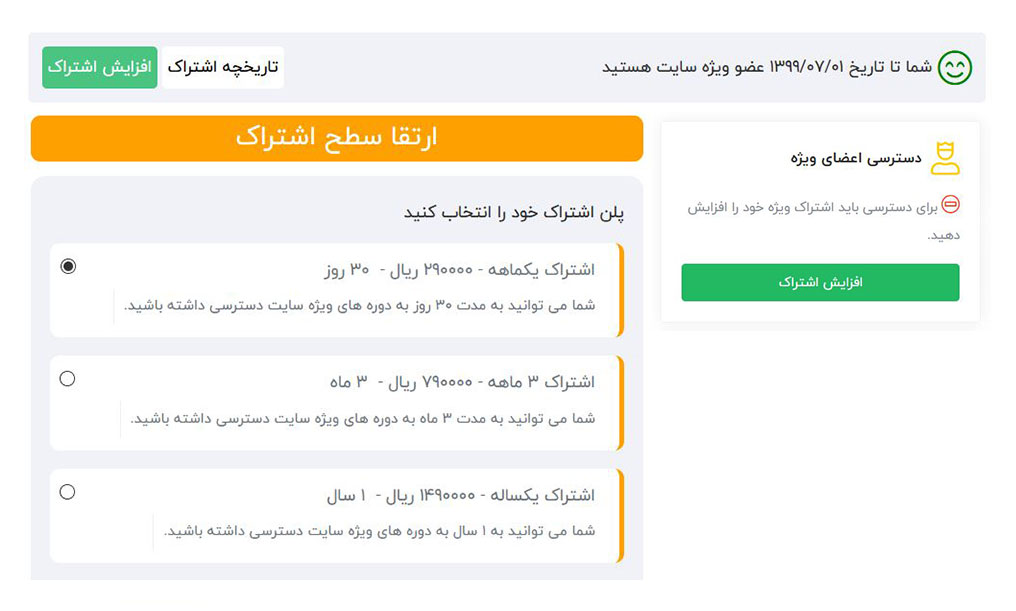Select the 3-month 790000 rial subscription radio
The height and width of the screenshot is (611, 1016).
67,379
